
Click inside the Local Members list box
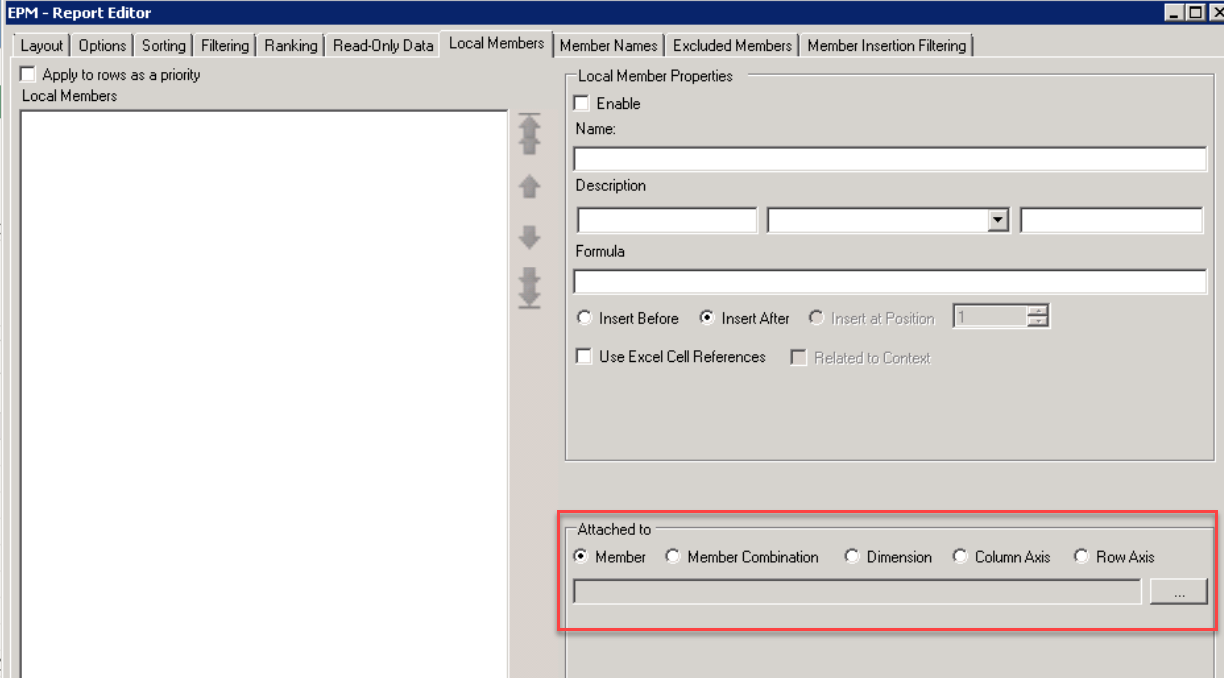[264, 394]
